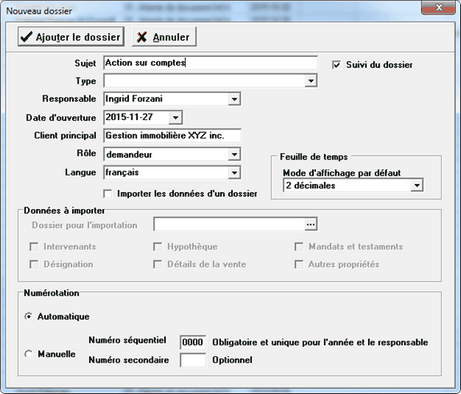Click the 'demandeur' role value

129,154
